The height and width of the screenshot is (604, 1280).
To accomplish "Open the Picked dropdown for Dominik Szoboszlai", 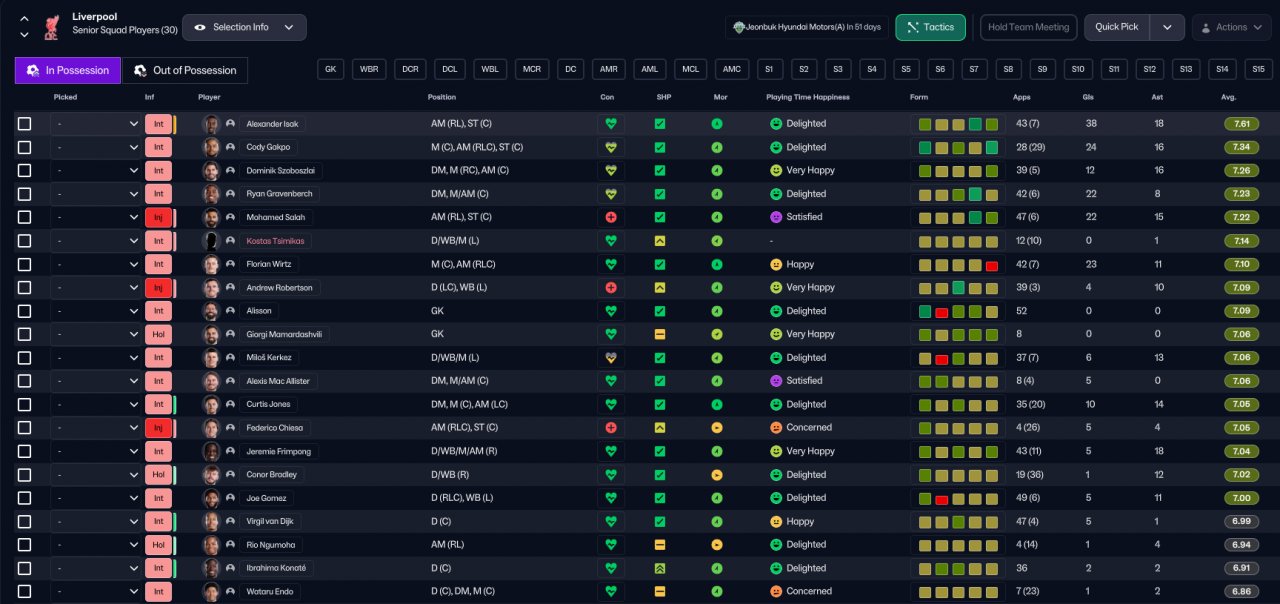I will coord(97,171).
